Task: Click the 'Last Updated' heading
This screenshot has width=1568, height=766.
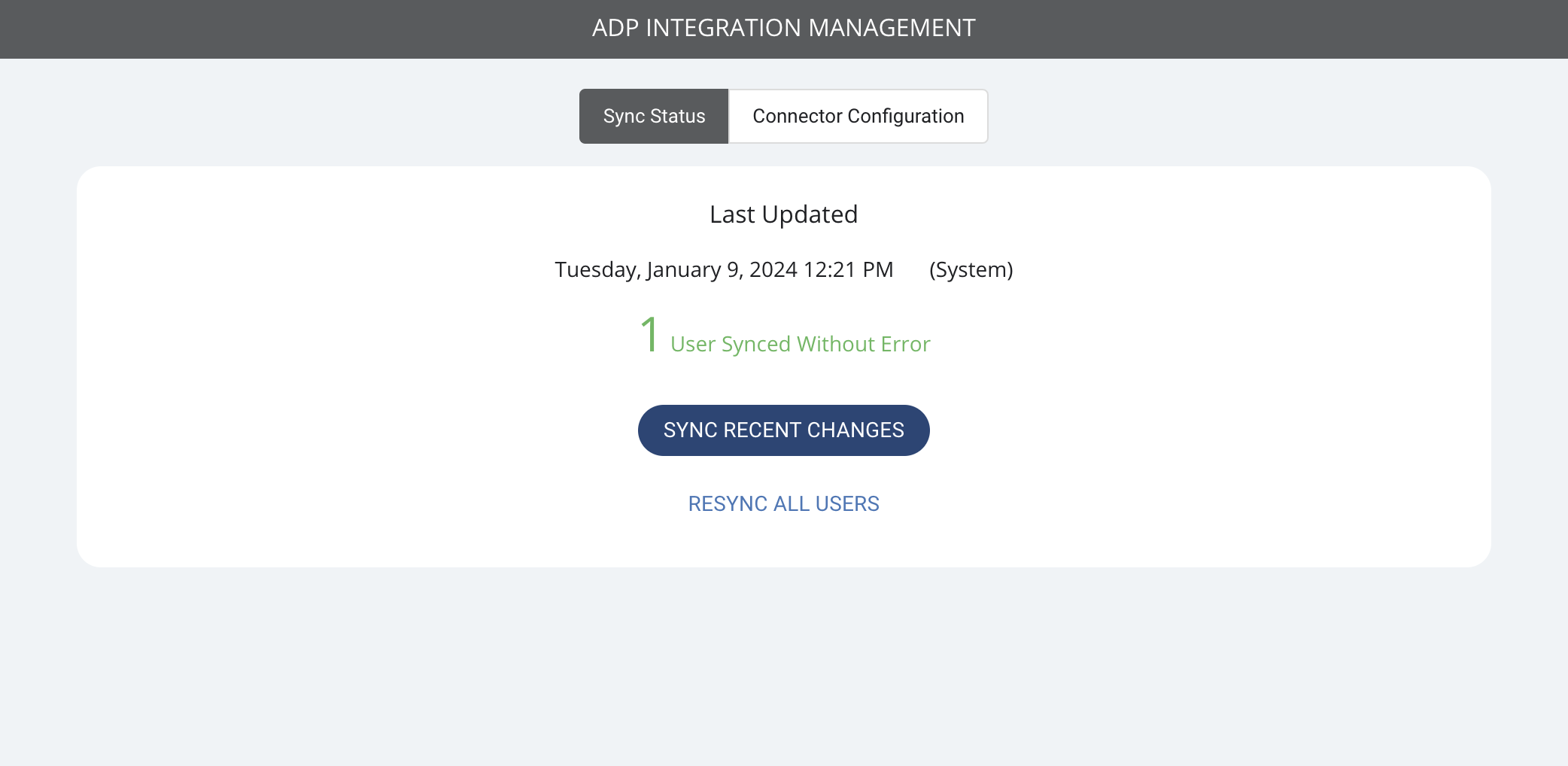Action: (784, 214)
